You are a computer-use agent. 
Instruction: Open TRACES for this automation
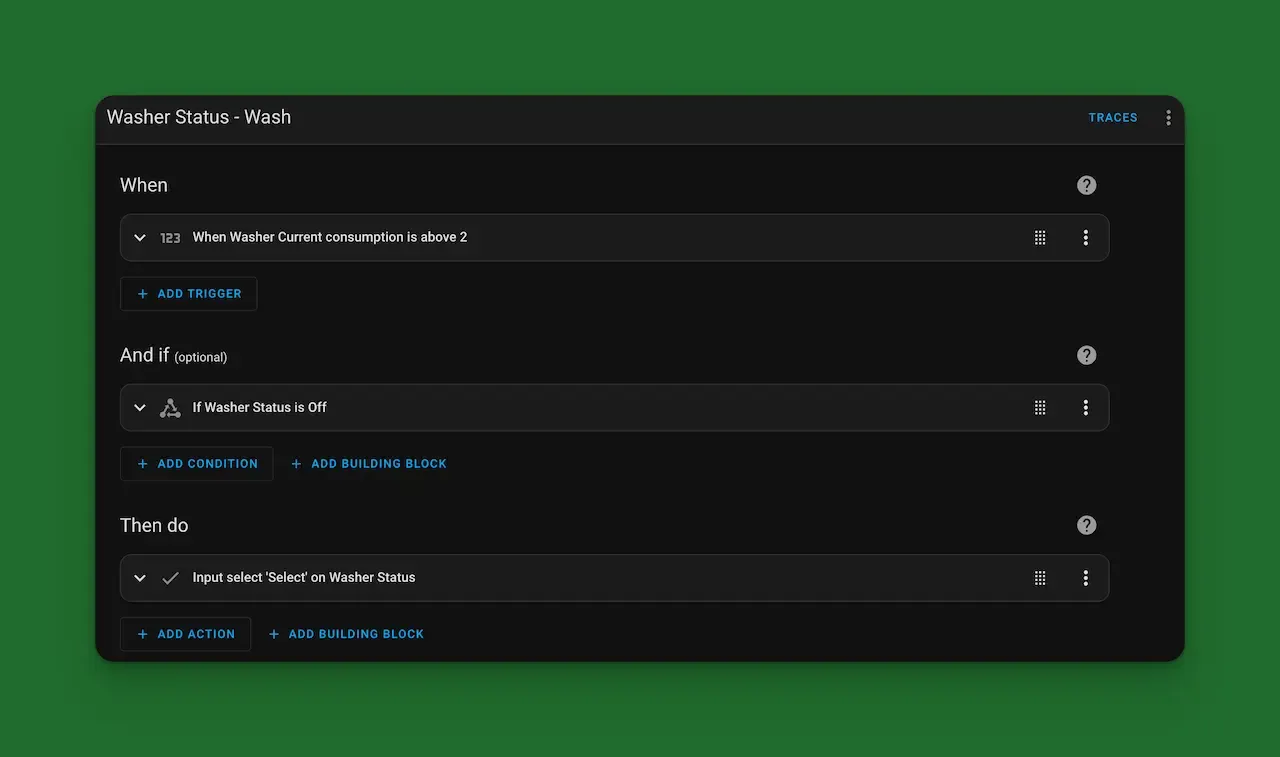pos(1112,117)
